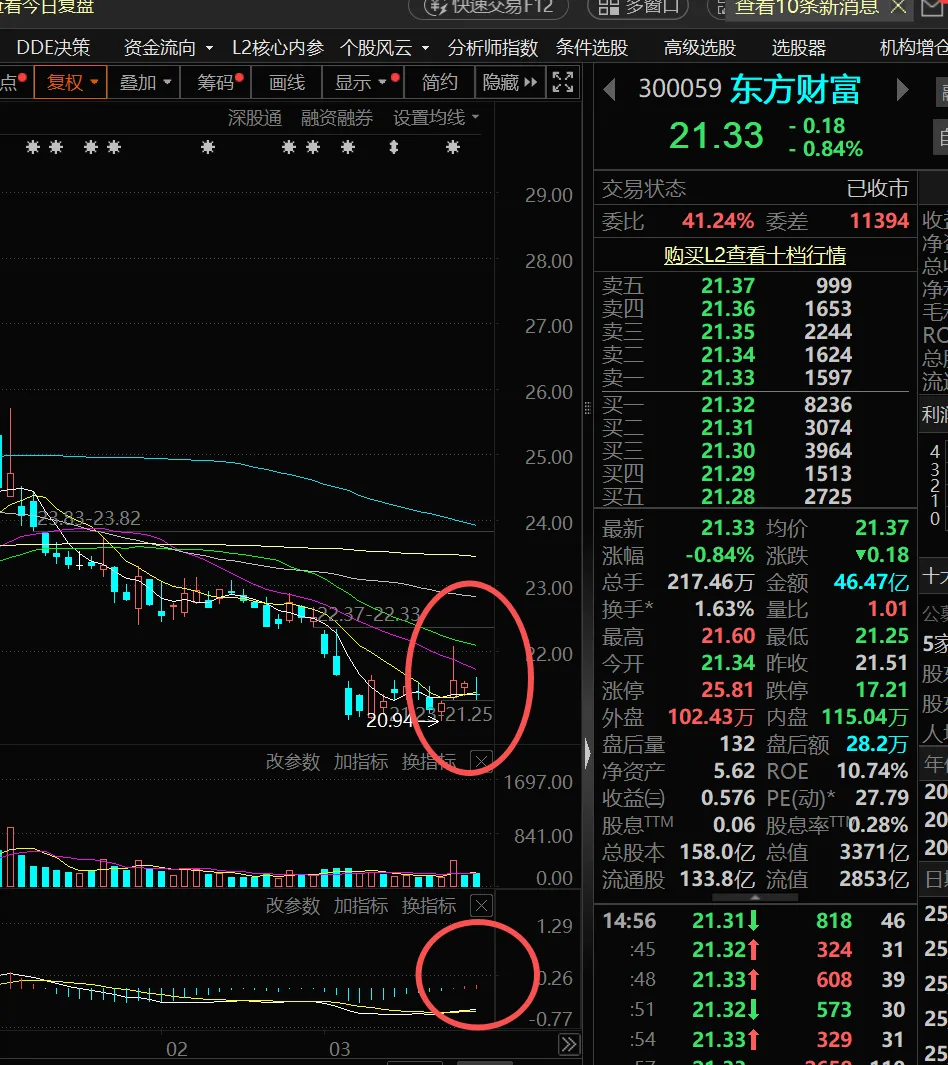Click the up-down arrow event marker above chart
Image resolution: width=948 pixels, height=1065 pixels.
pos(394,147)
